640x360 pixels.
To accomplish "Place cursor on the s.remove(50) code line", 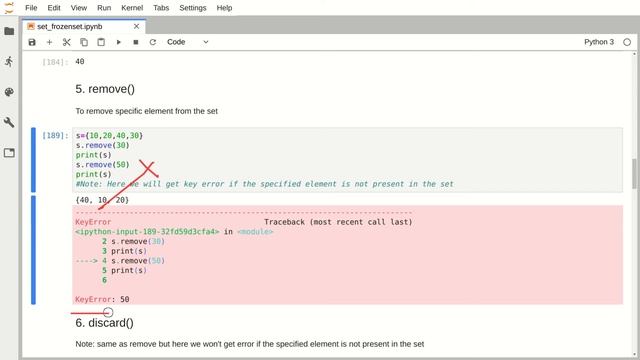I will (x=102, y=164).
